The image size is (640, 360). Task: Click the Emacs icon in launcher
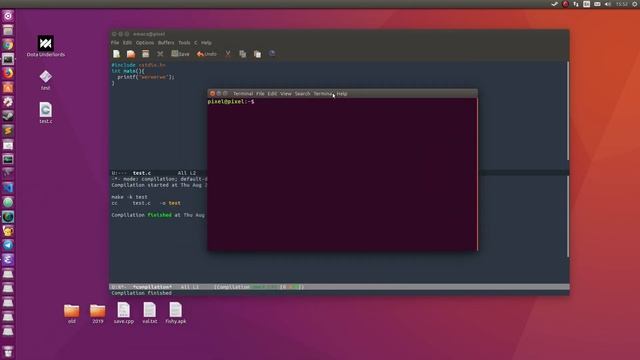click(x=8, y=259)
